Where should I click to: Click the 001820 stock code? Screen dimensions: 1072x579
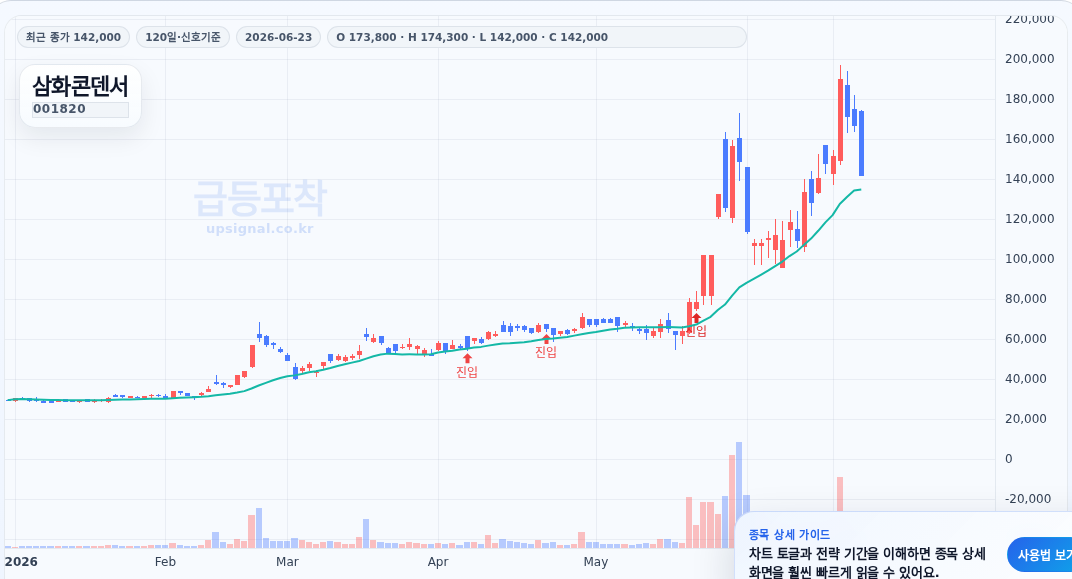80,109
